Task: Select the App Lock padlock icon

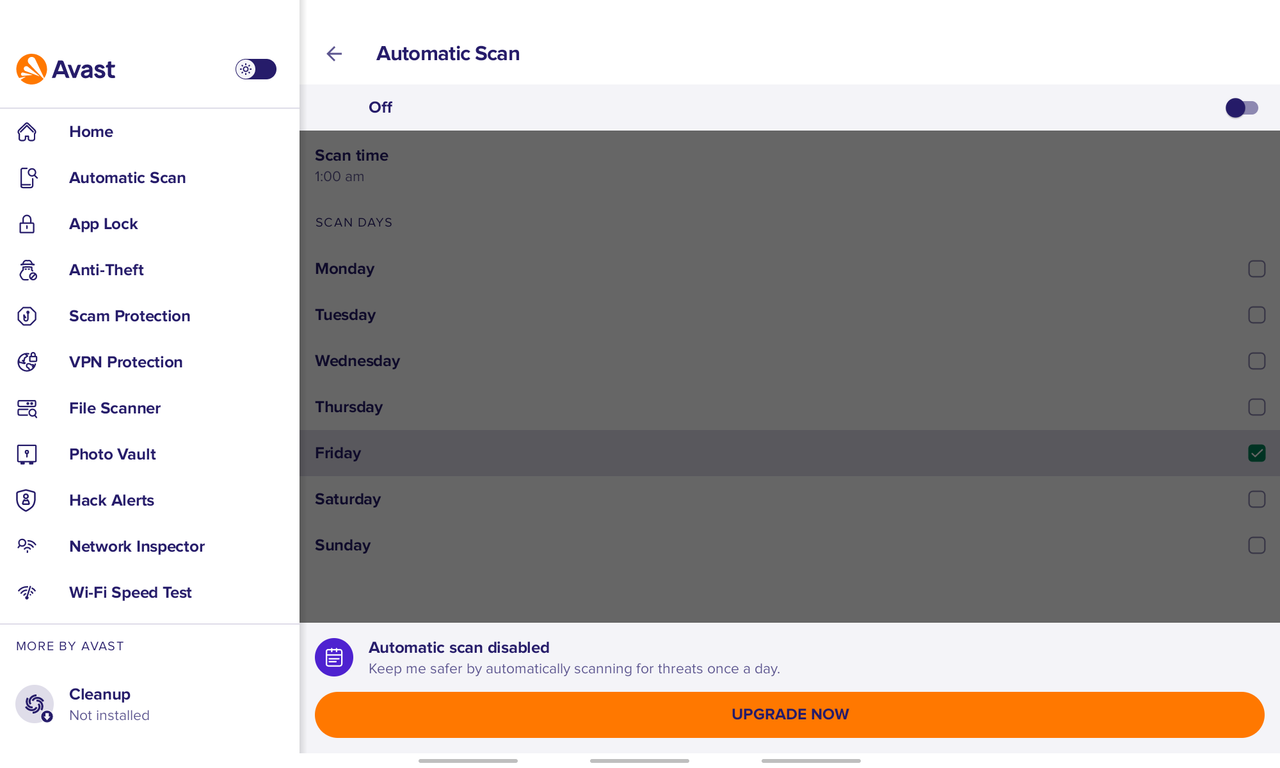Action: coord(27,224)
